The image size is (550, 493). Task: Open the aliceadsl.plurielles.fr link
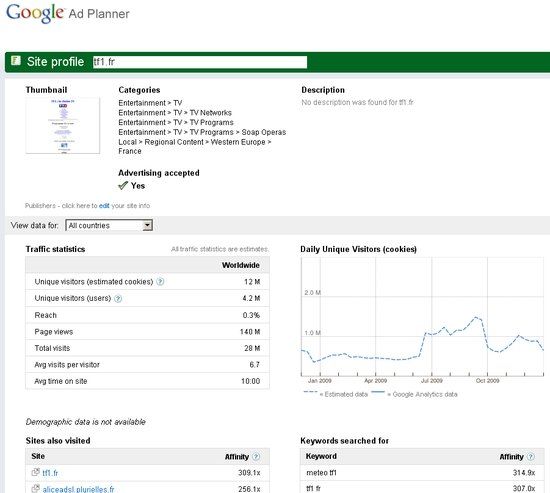[x=79, y=489]
